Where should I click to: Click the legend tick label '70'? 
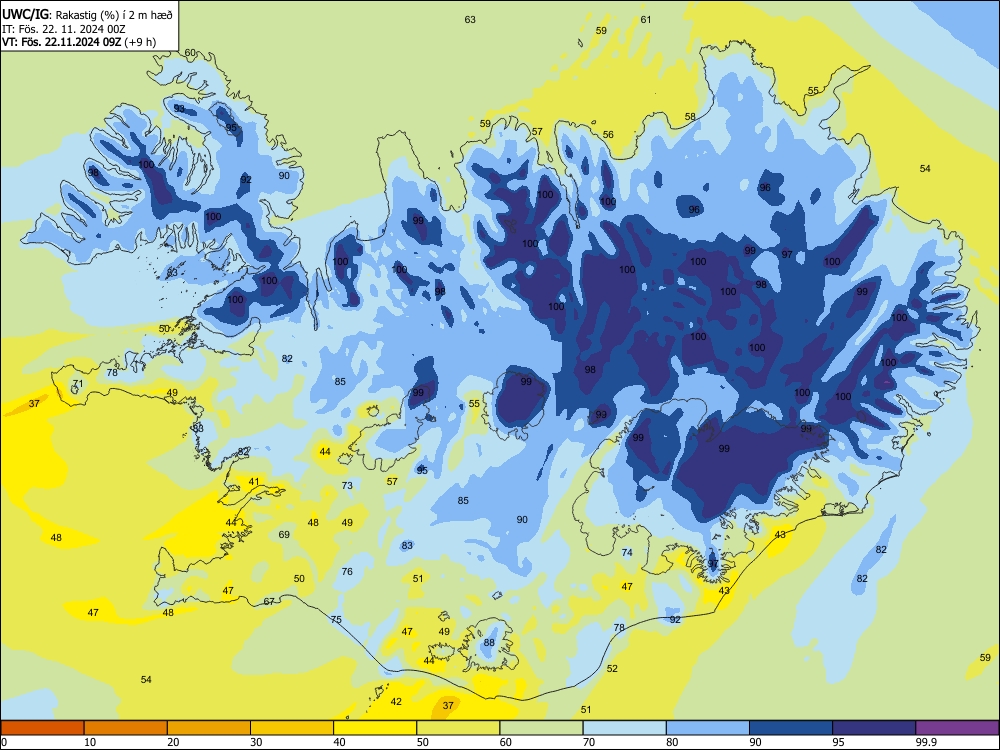(589, 742)
